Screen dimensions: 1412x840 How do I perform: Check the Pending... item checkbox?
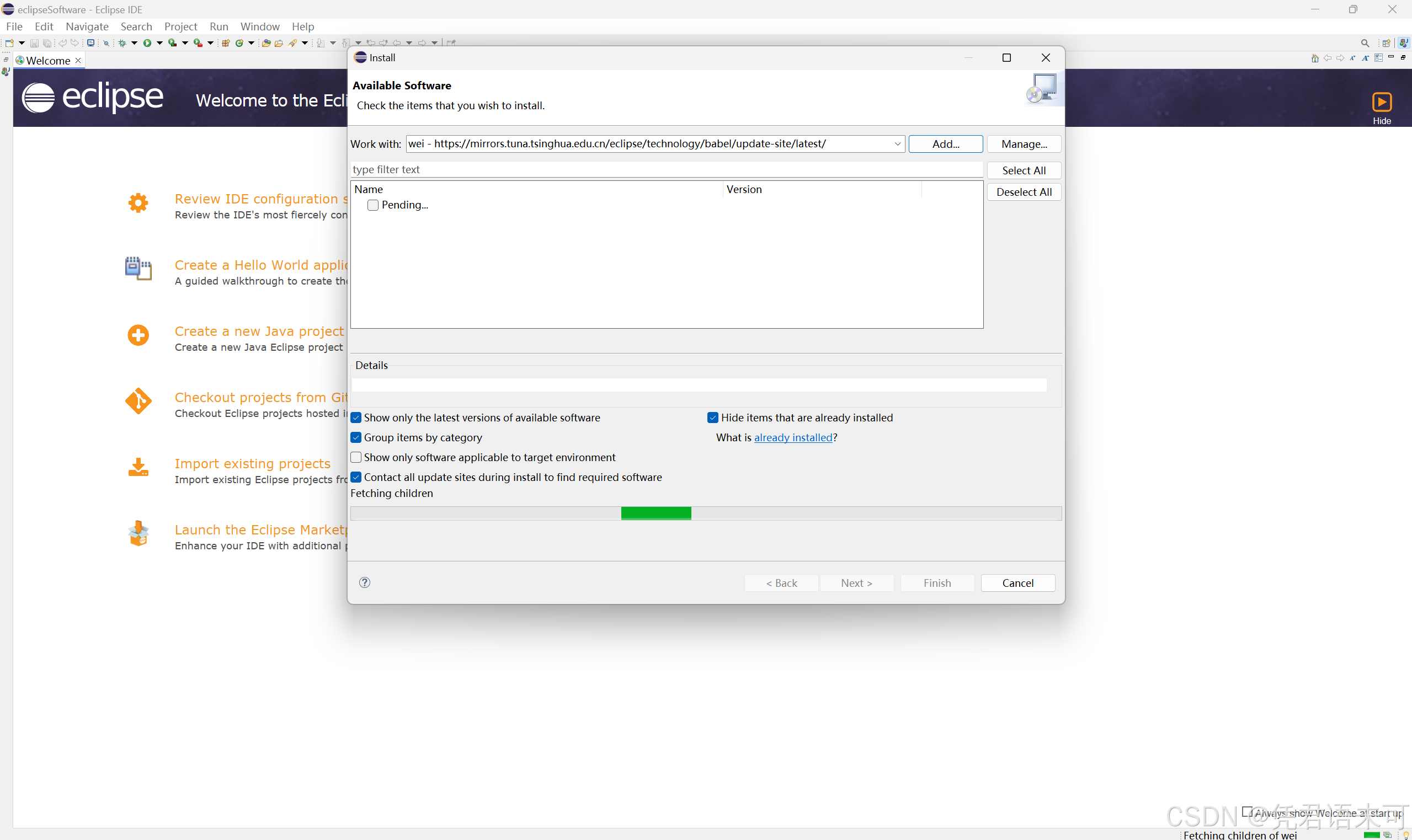tap(373, 205)
